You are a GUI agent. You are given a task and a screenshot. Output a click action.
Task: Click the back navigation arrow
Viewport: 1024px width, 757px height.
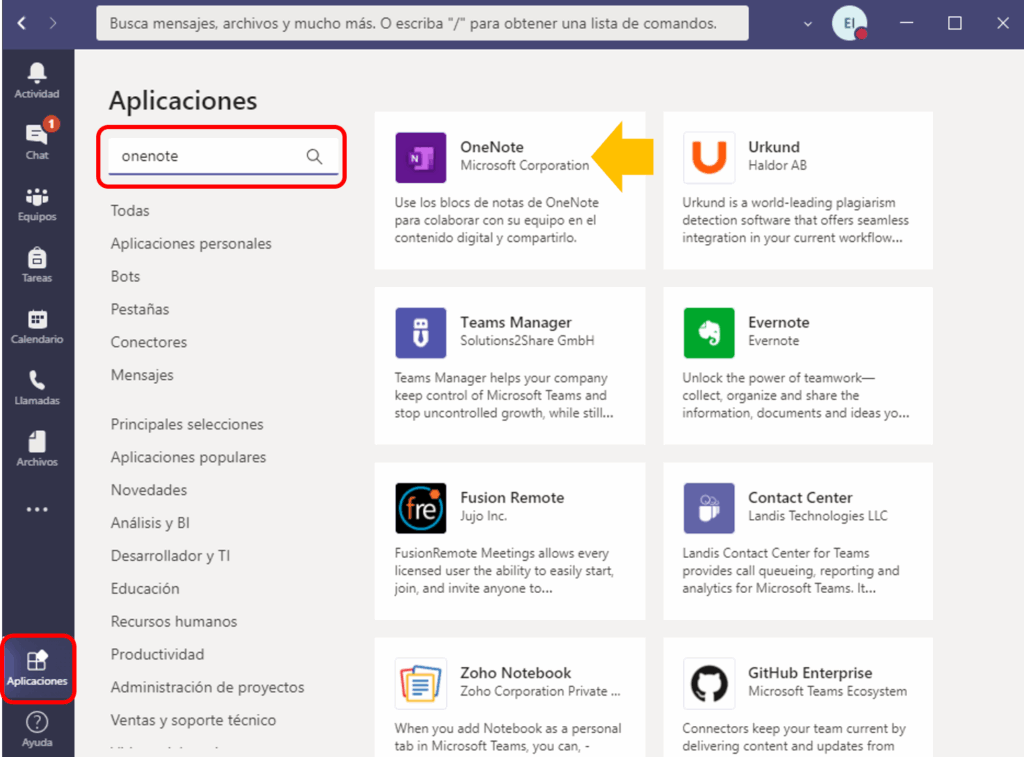pos(22,23)
